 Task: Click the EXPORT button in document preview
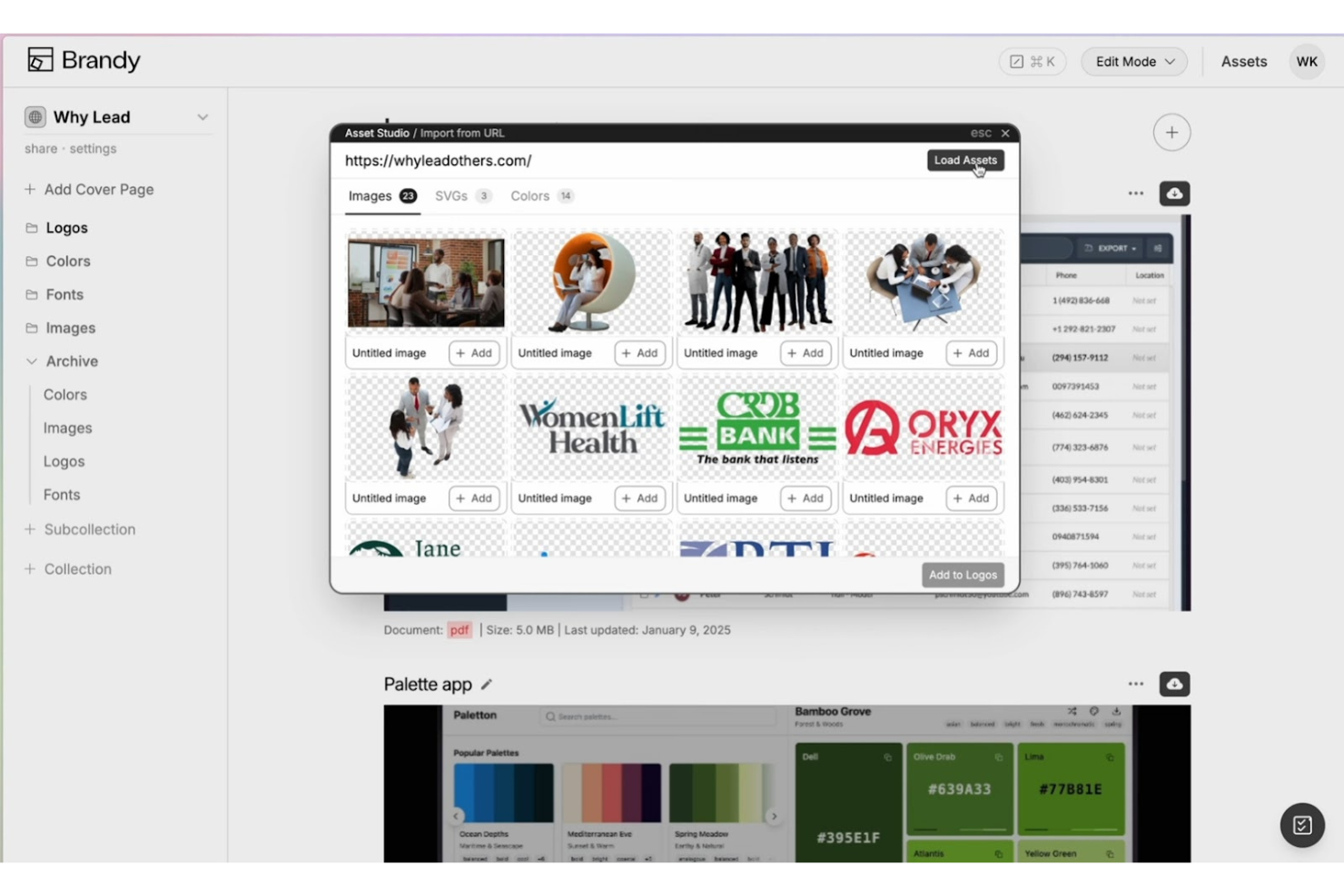coord(1110,248)
